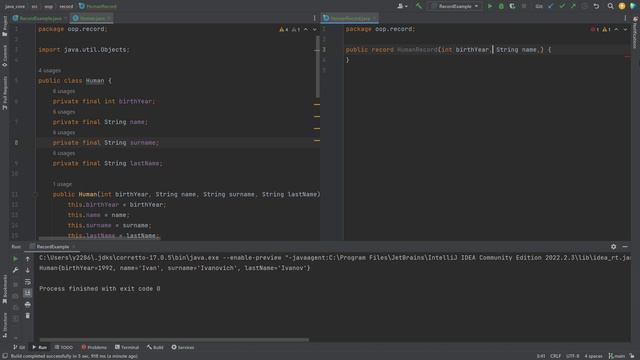
Task: Click the Rollback undo icon in toolbar
Action: click(596, 6)
